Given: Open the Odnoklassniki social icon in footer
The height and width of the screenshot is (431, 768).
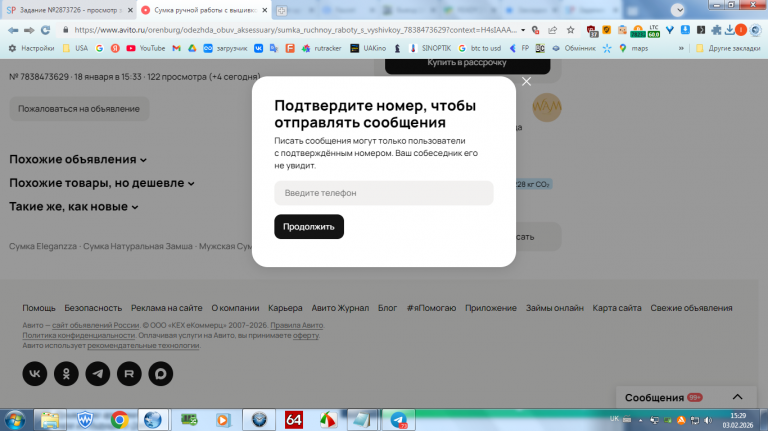Looking at the screenshot, I should (x=66, y=374).
